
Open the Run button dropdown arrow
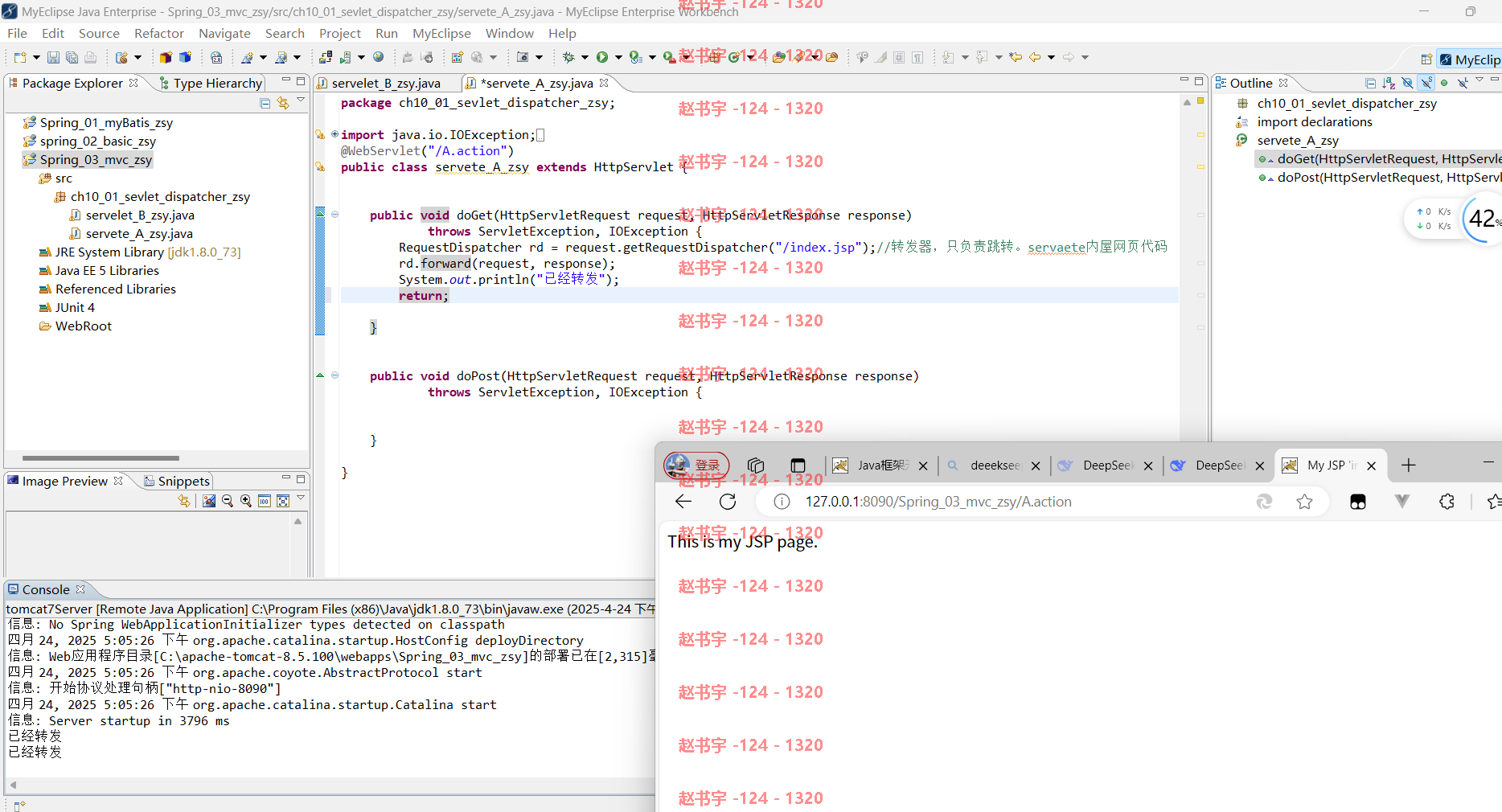pyautogui.click(x=618, y=57)
